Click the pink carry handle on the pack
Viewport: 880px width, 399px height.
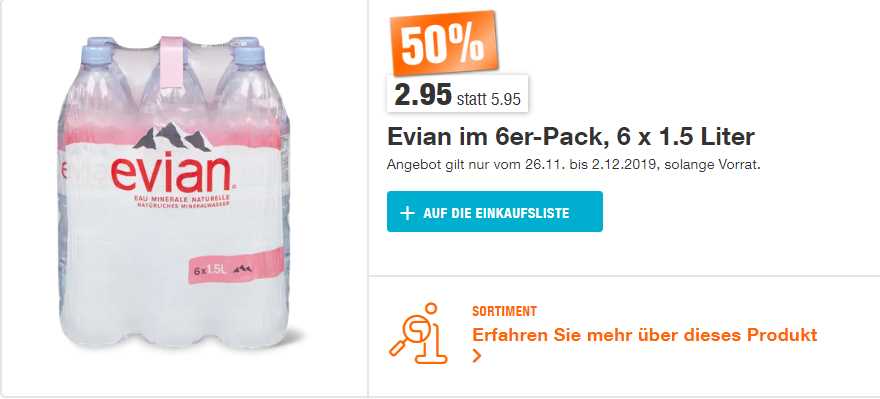(x=171, y=62)
